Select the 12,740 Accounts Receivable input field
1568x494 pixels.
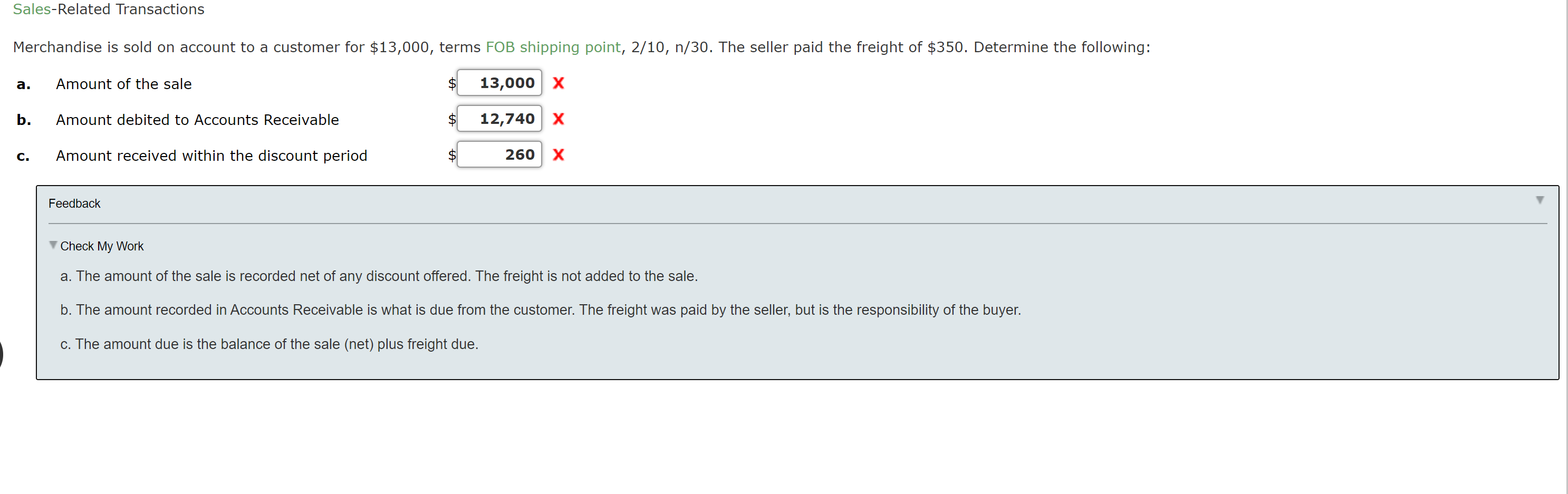coord(501,119)
